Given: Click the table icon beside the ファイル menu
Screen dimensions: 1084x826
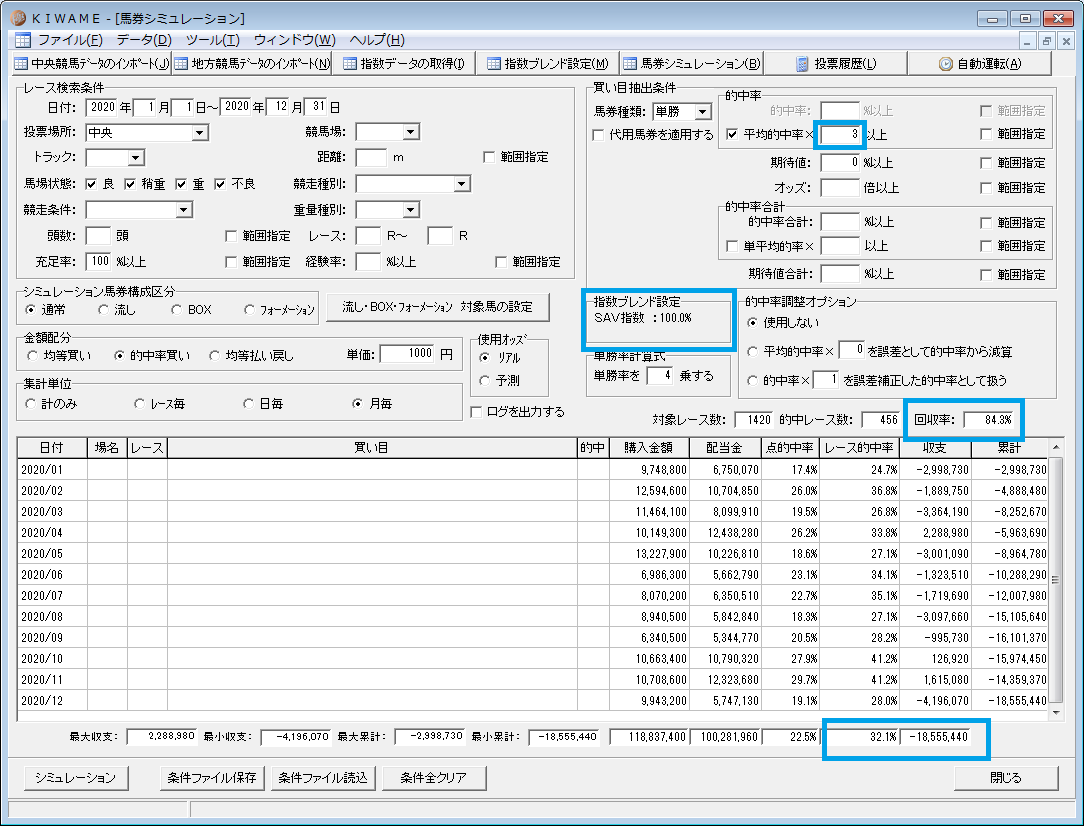Looking at the screenshot, I should pos(23,40).
